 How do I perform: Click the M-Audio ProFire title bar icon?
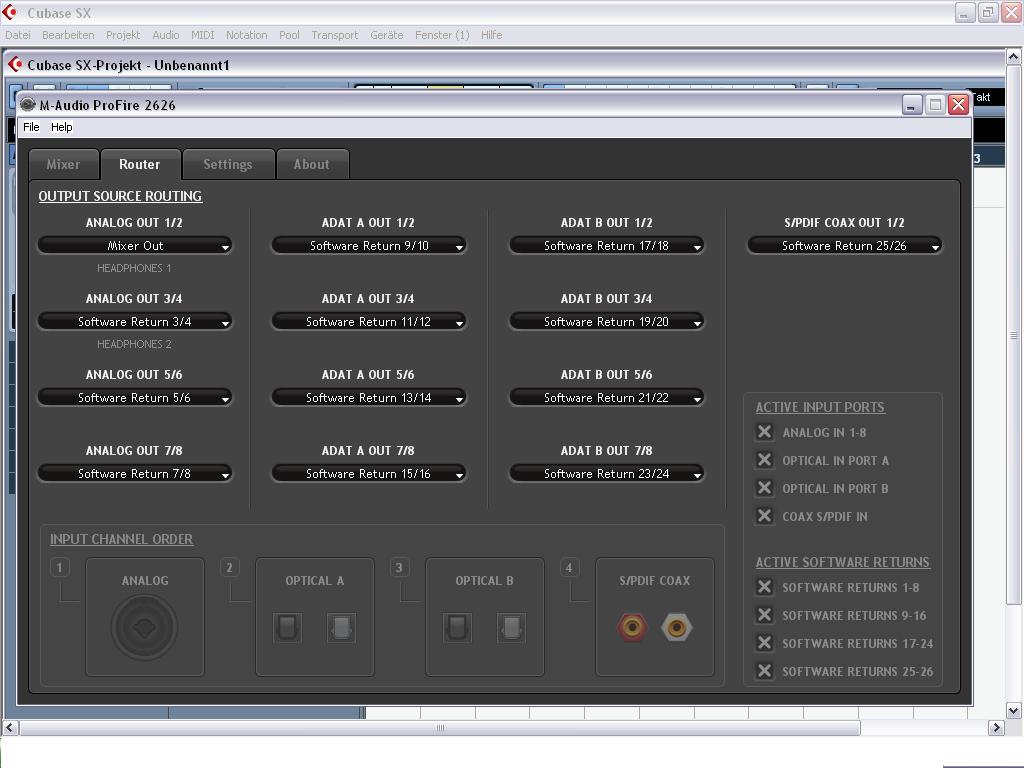click(x=27, y=104)
